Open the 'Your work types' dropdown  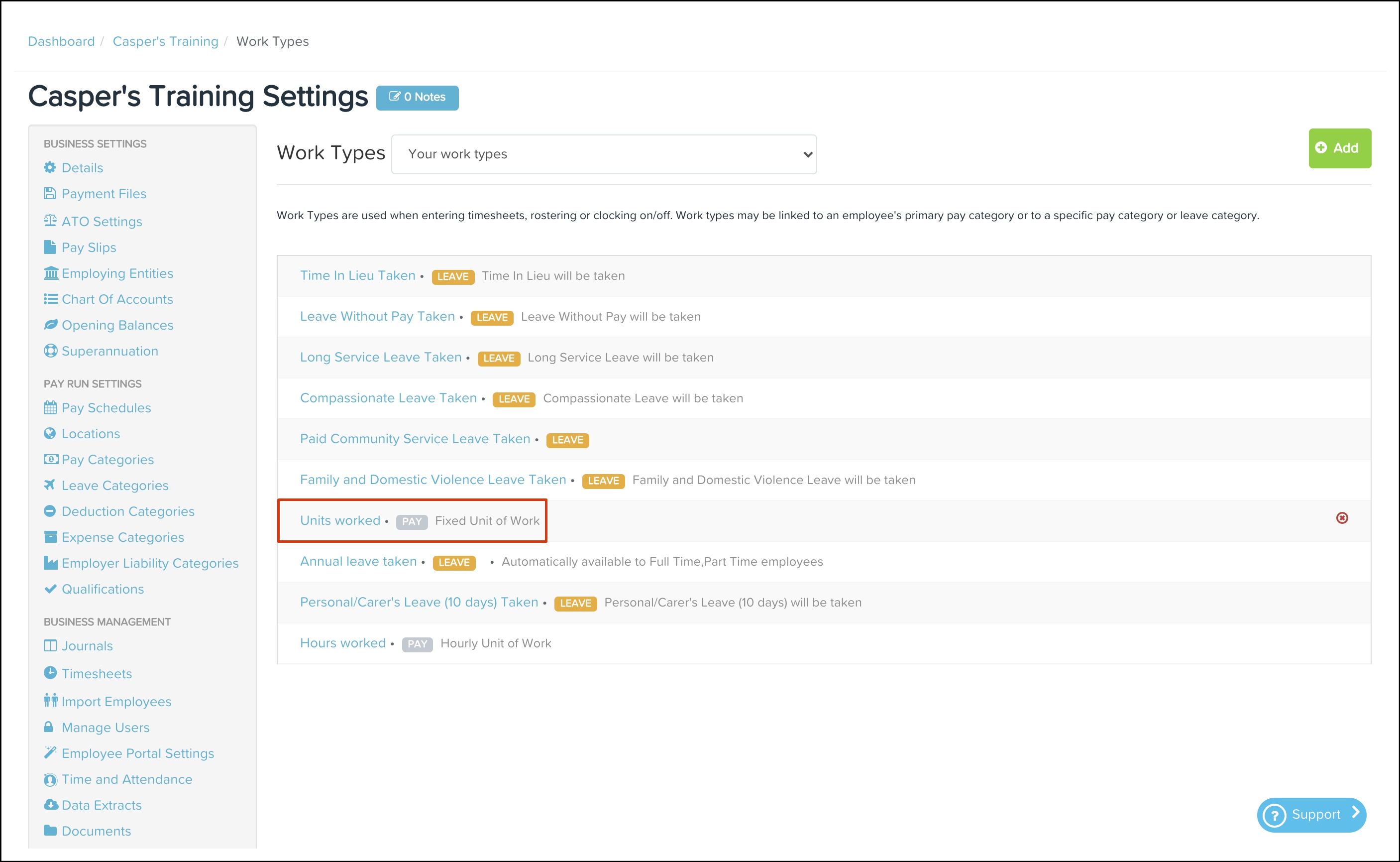(x=604, y=154)
